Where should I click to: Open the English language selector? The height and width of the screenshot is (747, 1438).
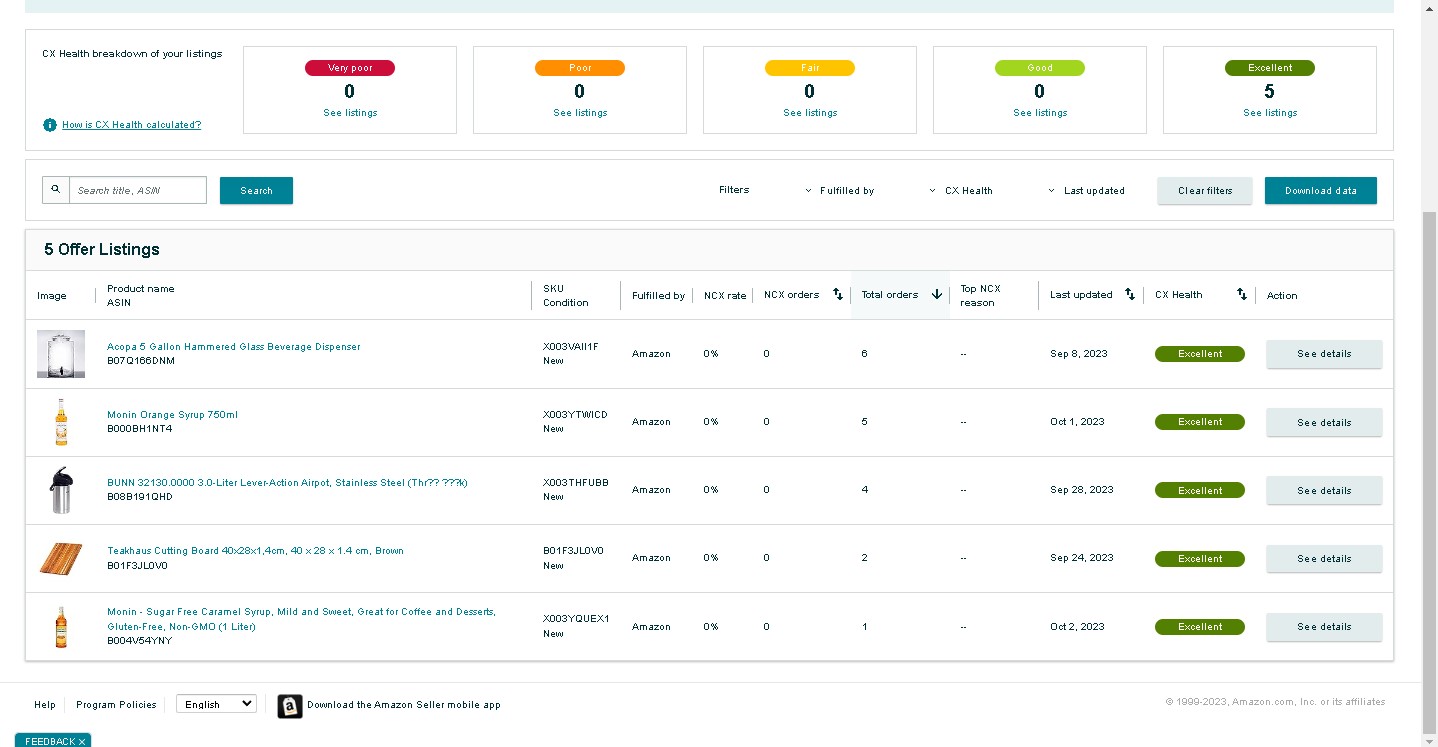coord(216,704)
